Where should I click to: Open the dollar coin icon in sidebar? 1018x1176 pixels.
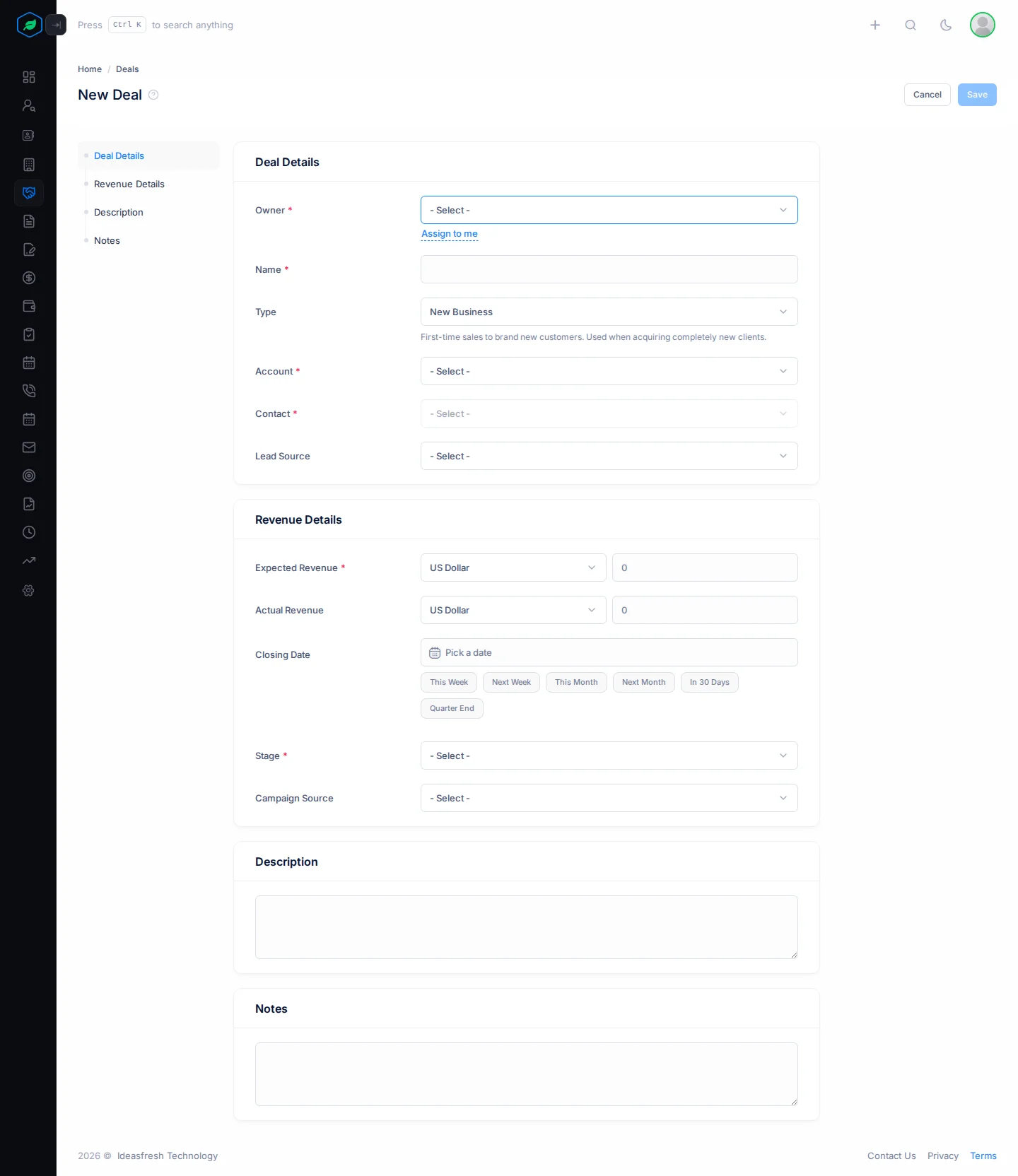29,278
